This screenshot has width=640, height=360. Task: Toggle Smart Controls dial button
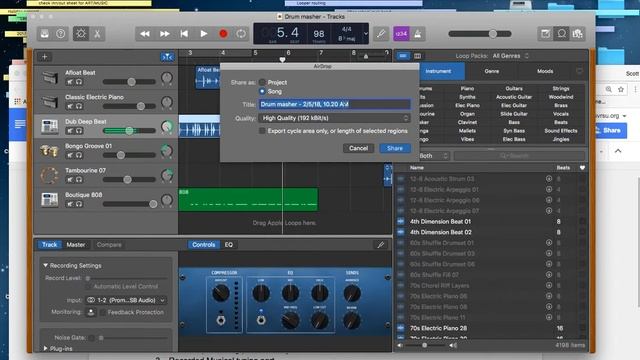point(81,34)
